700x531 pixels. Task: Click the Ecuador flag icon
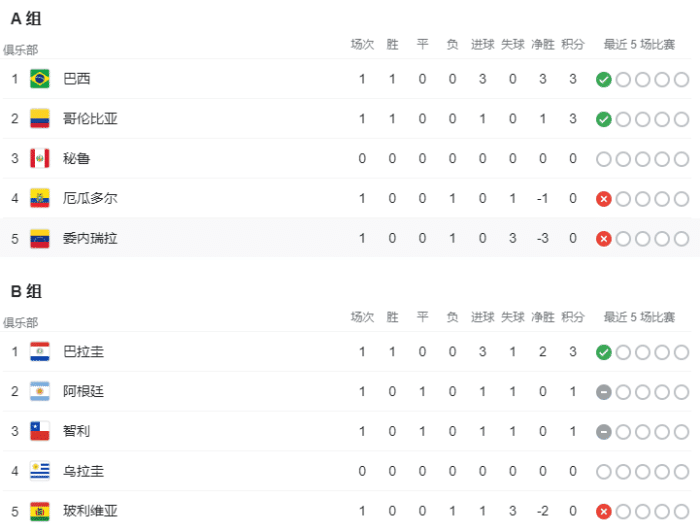(40, 198)
